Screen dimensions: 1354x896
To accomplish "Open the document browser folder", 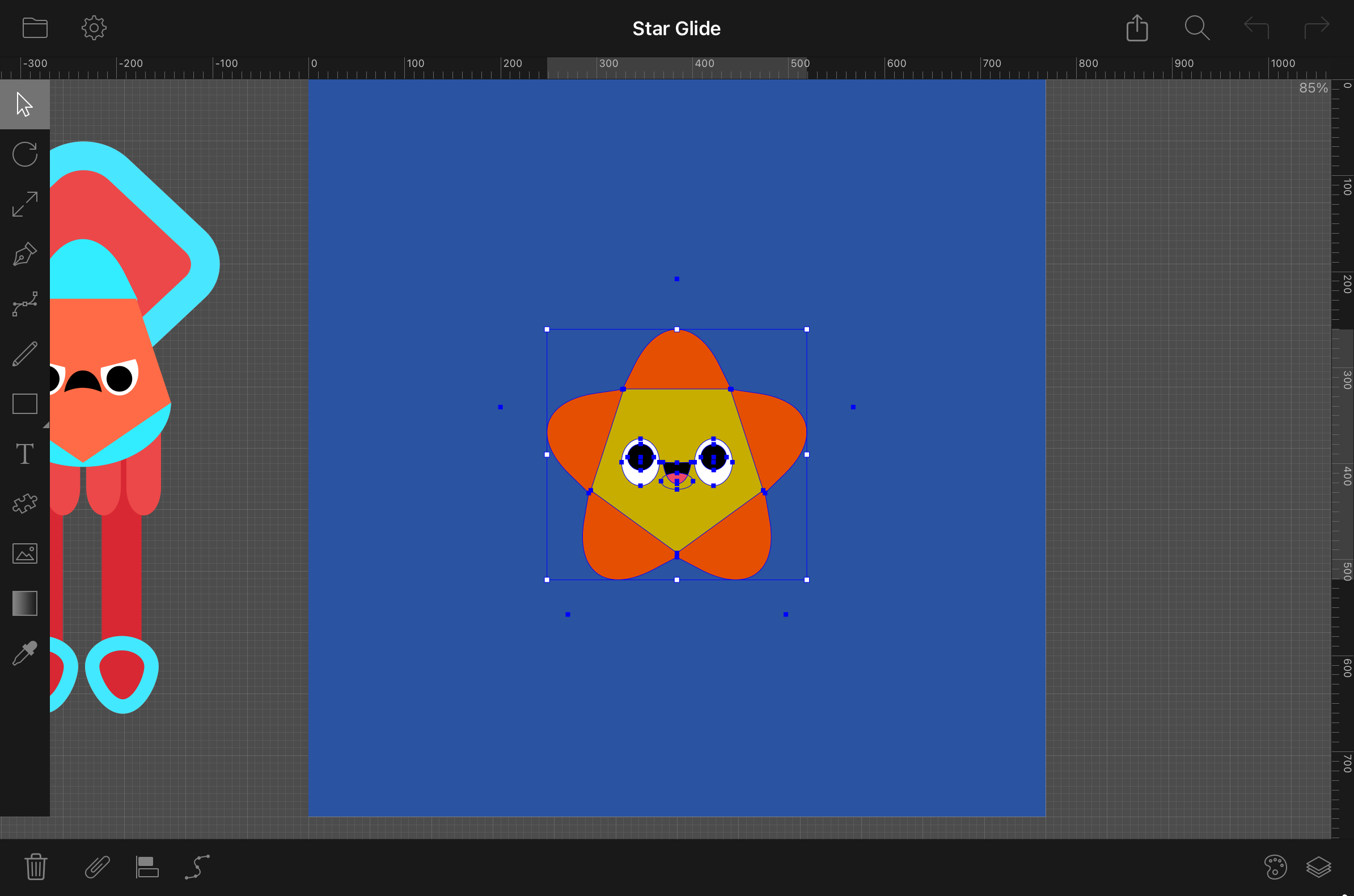I will point(35,27).
